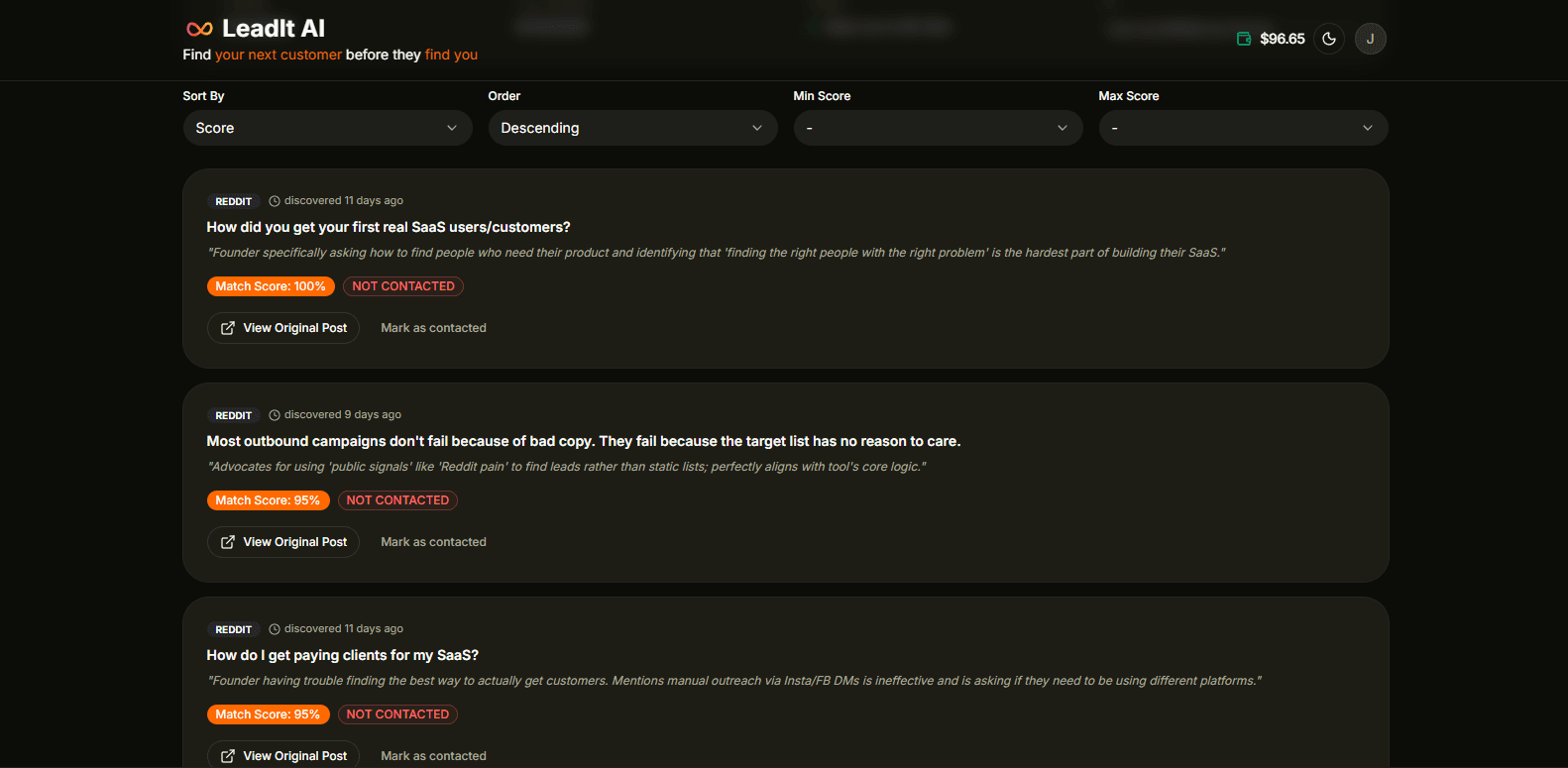1568x768 pixels.
Task: Mark first SaaS users post as contacted
Action: [x=434, y=328]
